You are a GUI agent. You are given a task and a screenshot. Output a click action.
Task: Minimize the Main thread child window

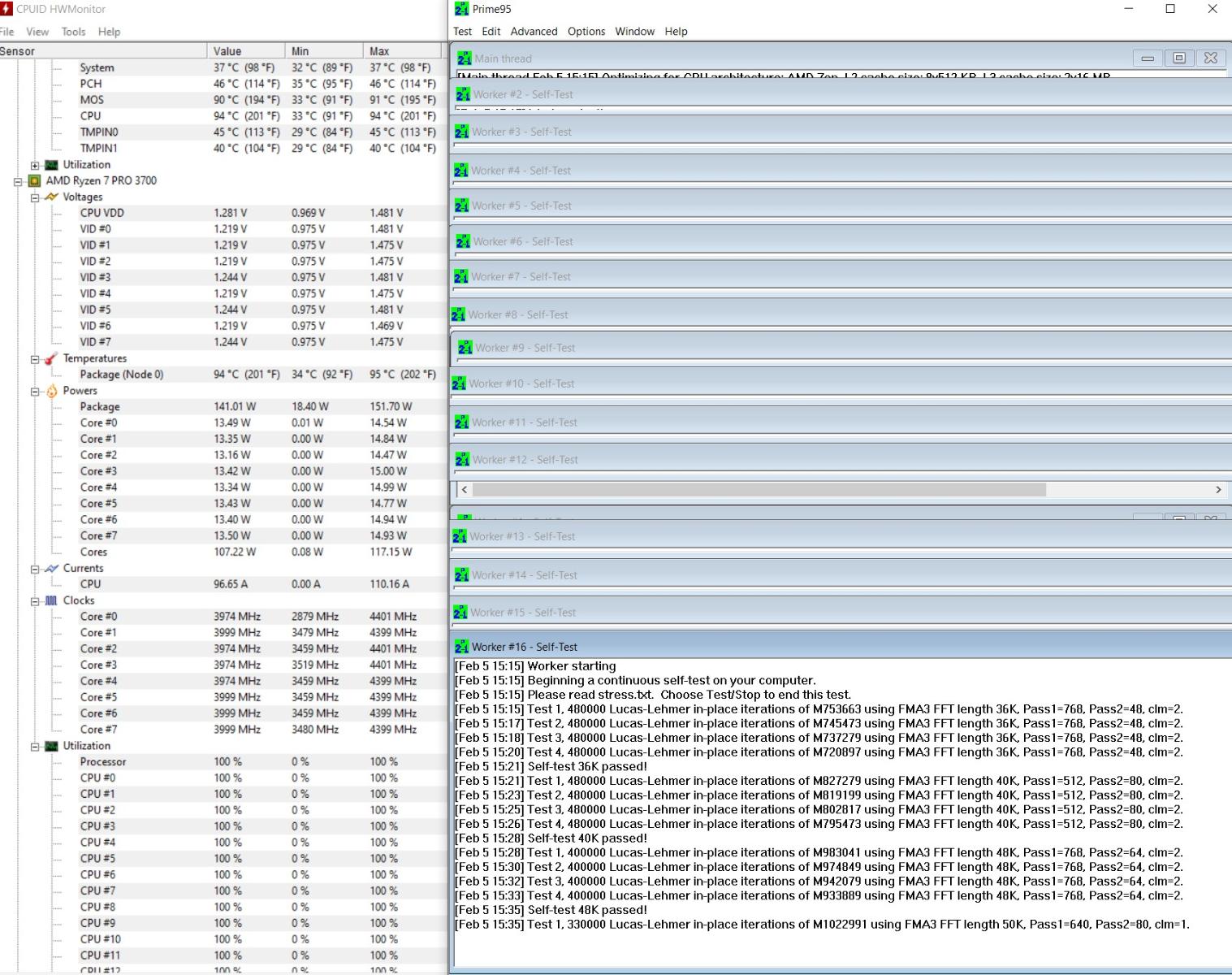[1148, 58]
